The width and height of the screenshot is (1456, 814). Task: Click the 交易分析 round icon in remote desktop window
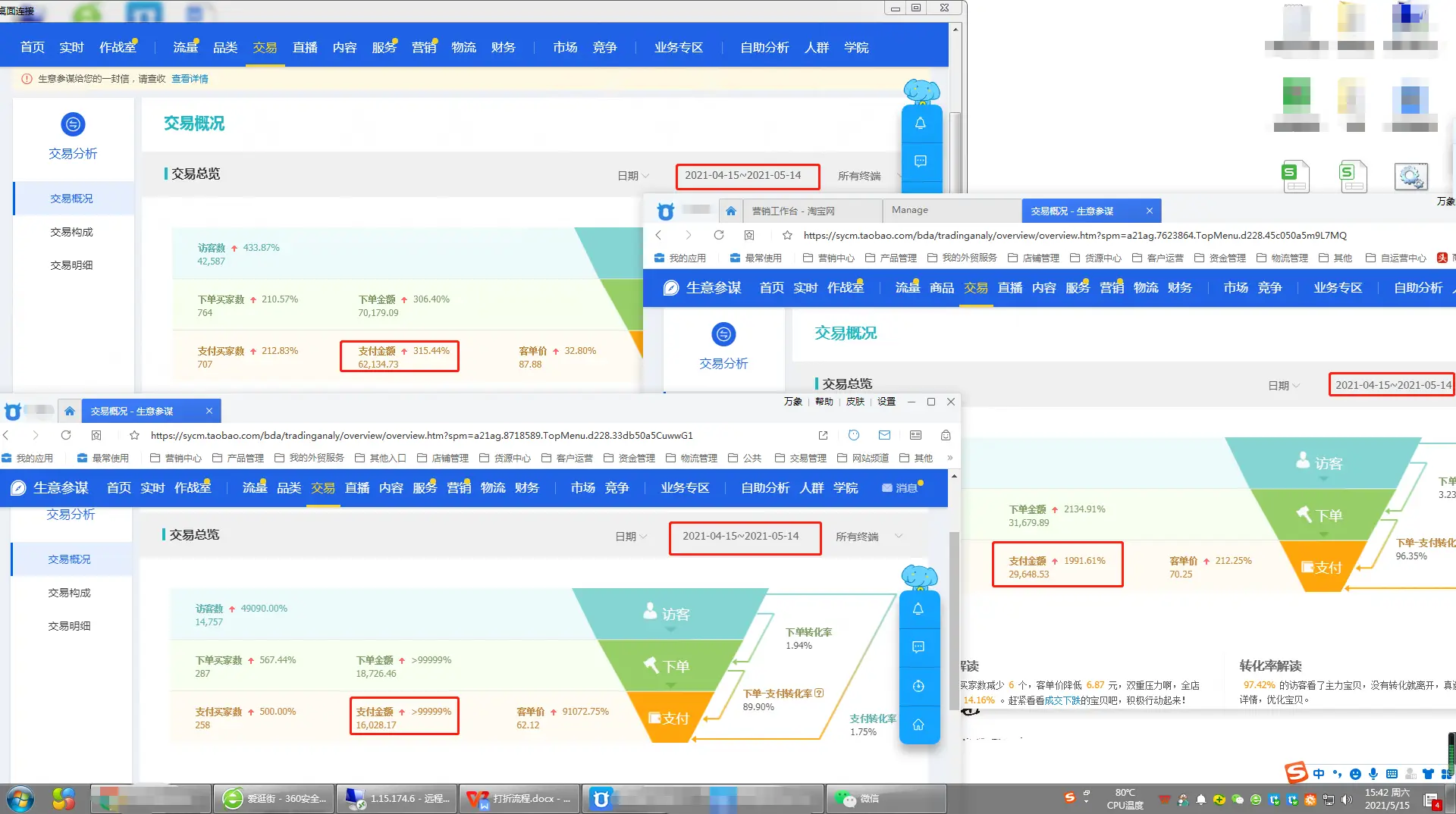point(73,124)
